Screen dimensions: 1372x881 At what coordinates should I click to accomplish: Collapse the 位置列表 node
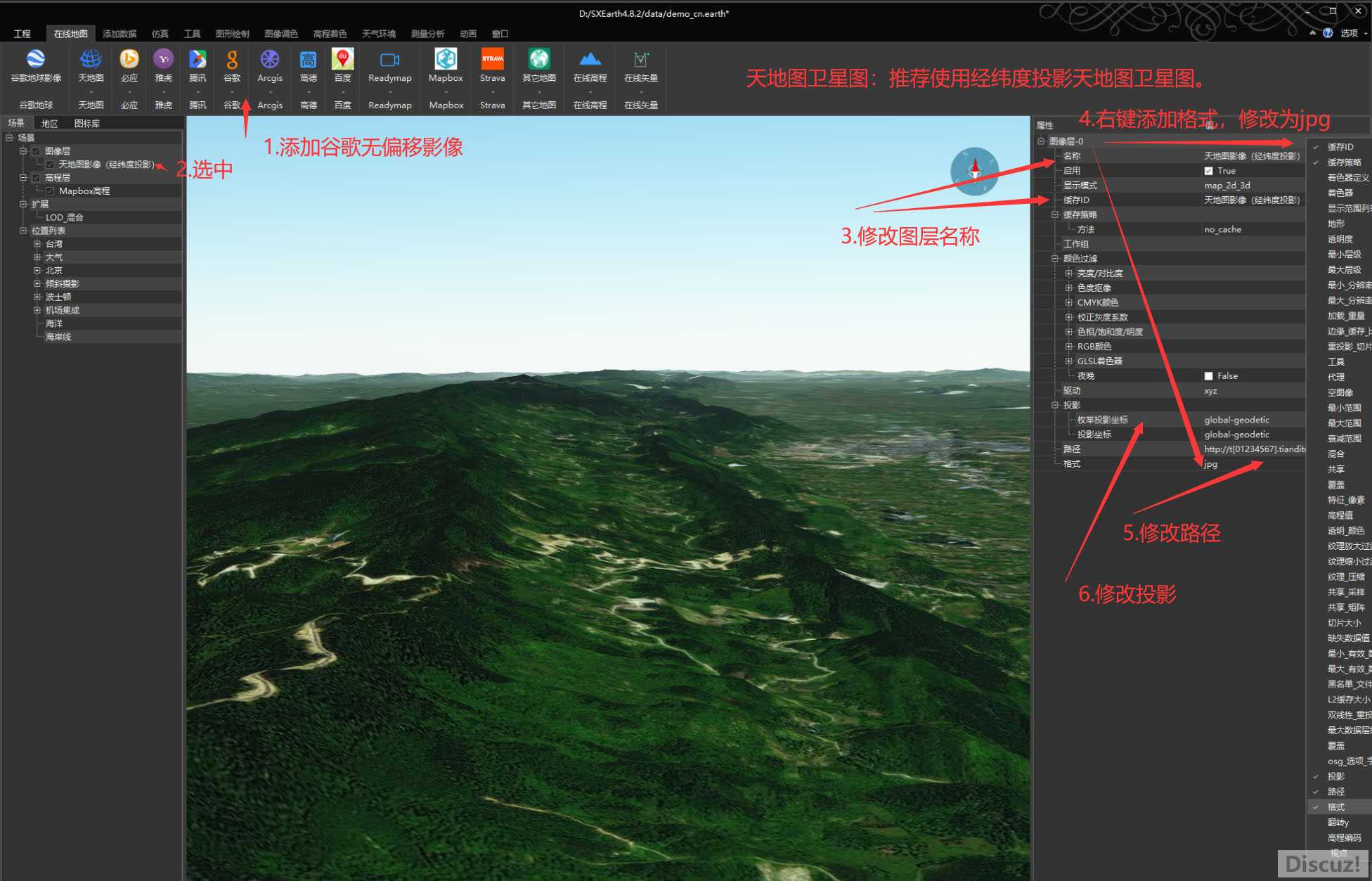click(23, 231)
